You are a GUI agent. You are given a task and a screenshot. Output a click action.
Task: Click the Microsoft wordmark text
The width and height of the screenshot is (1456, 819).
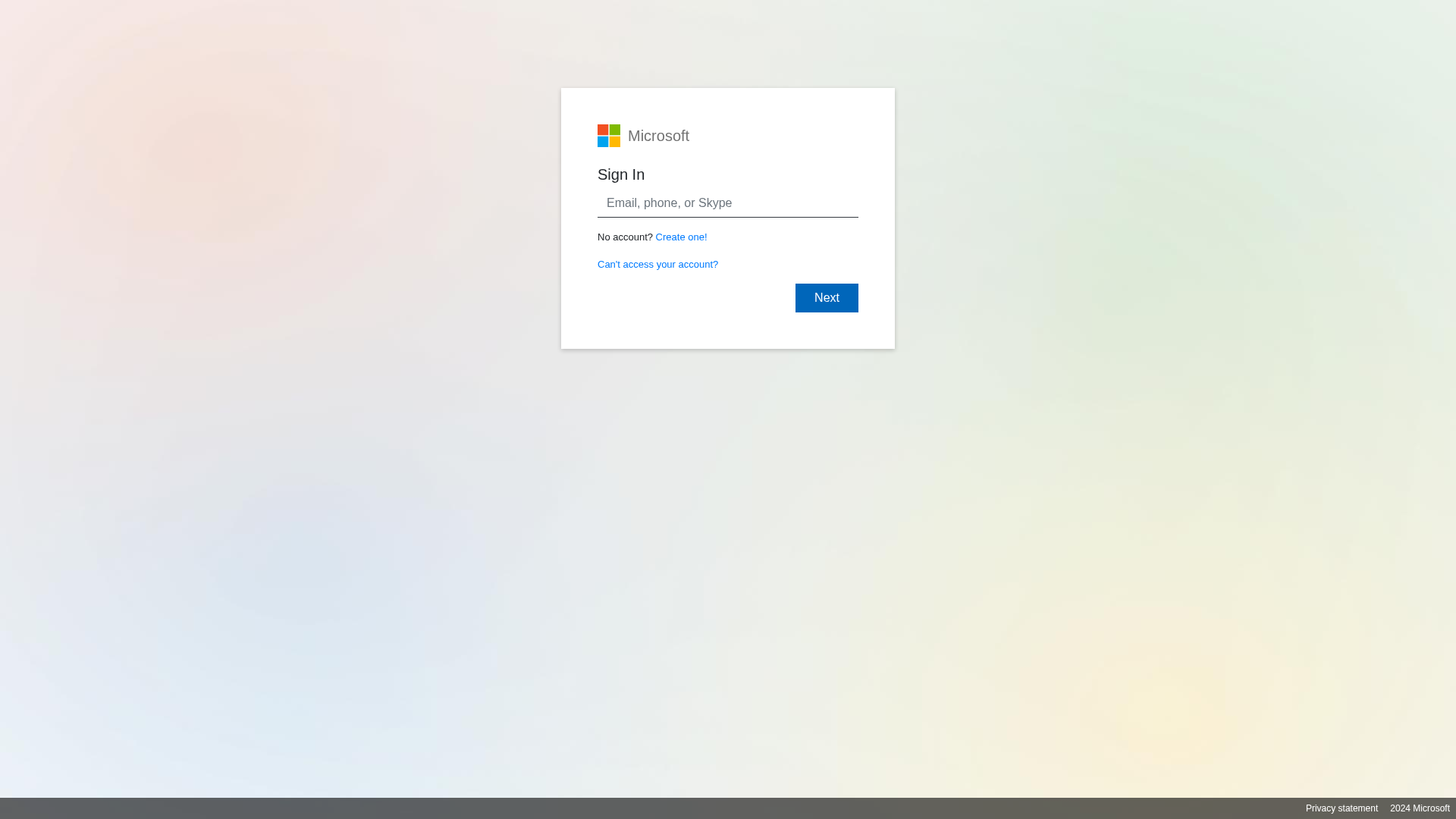click(658, 136)
